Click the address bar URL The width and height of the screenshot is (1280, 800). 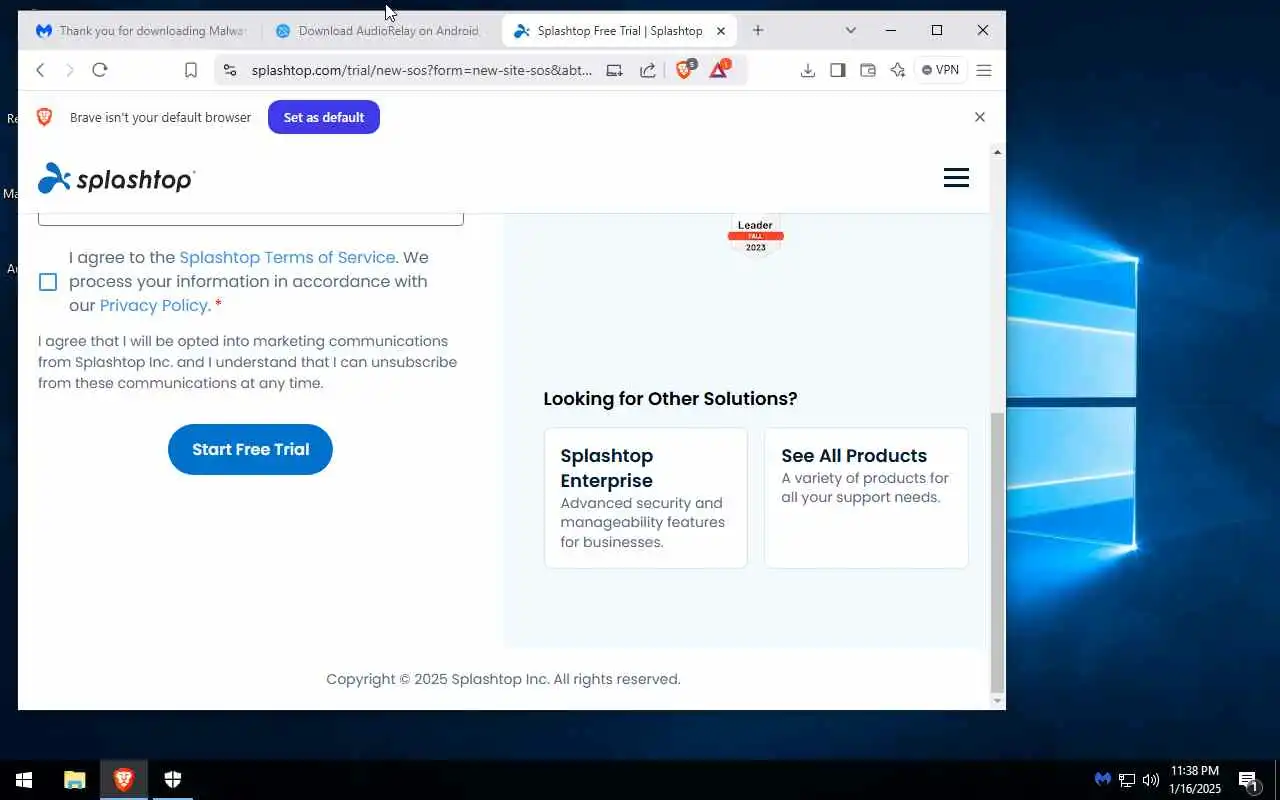[421, 70]
